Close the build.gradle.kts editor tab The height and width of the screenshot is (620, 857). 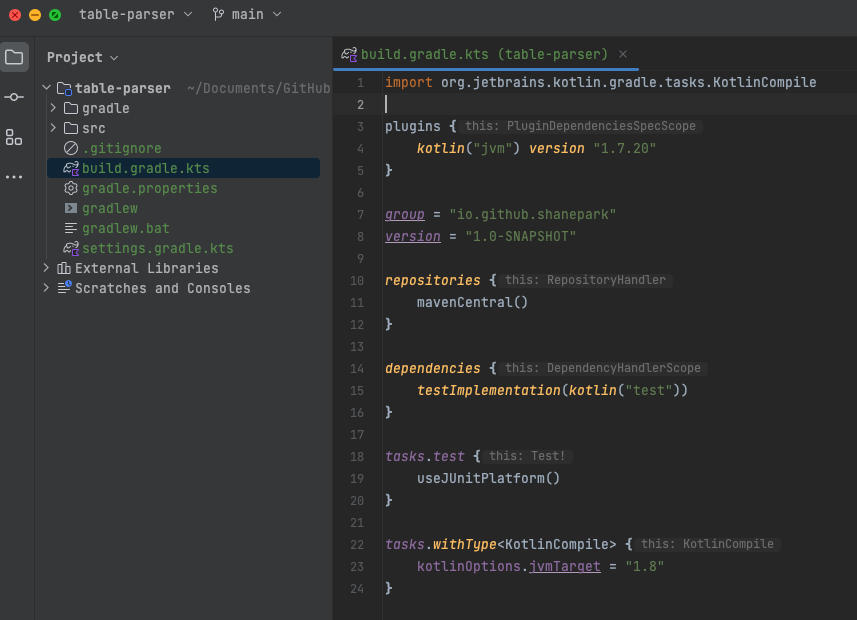623,54
